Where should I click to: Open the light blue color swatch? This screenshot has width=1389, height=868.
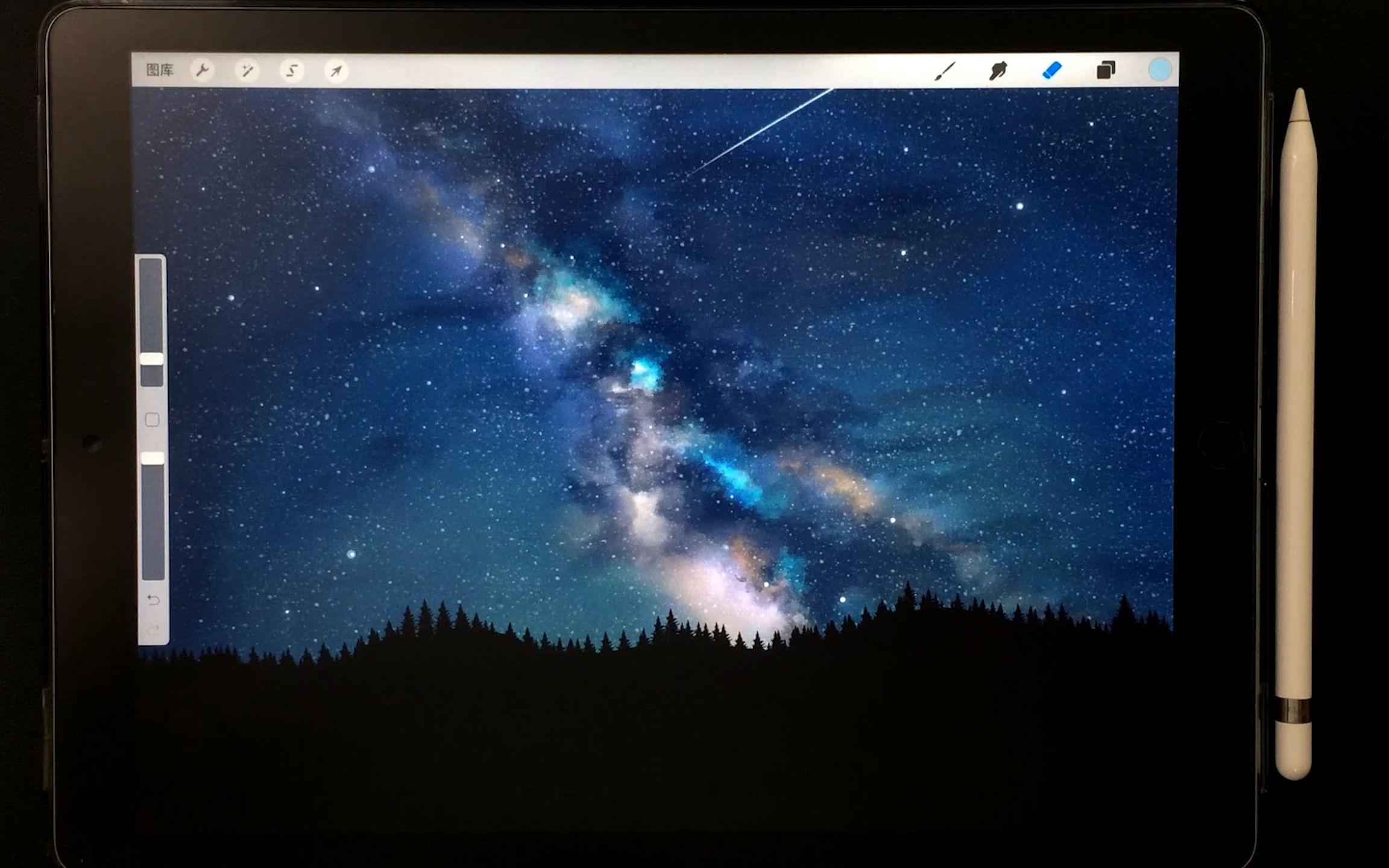click(1159, 70)
